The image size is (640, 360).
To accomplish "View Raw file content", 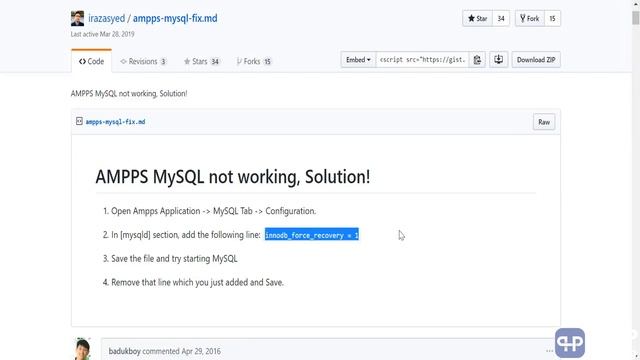I will click(x=544, y=122).
